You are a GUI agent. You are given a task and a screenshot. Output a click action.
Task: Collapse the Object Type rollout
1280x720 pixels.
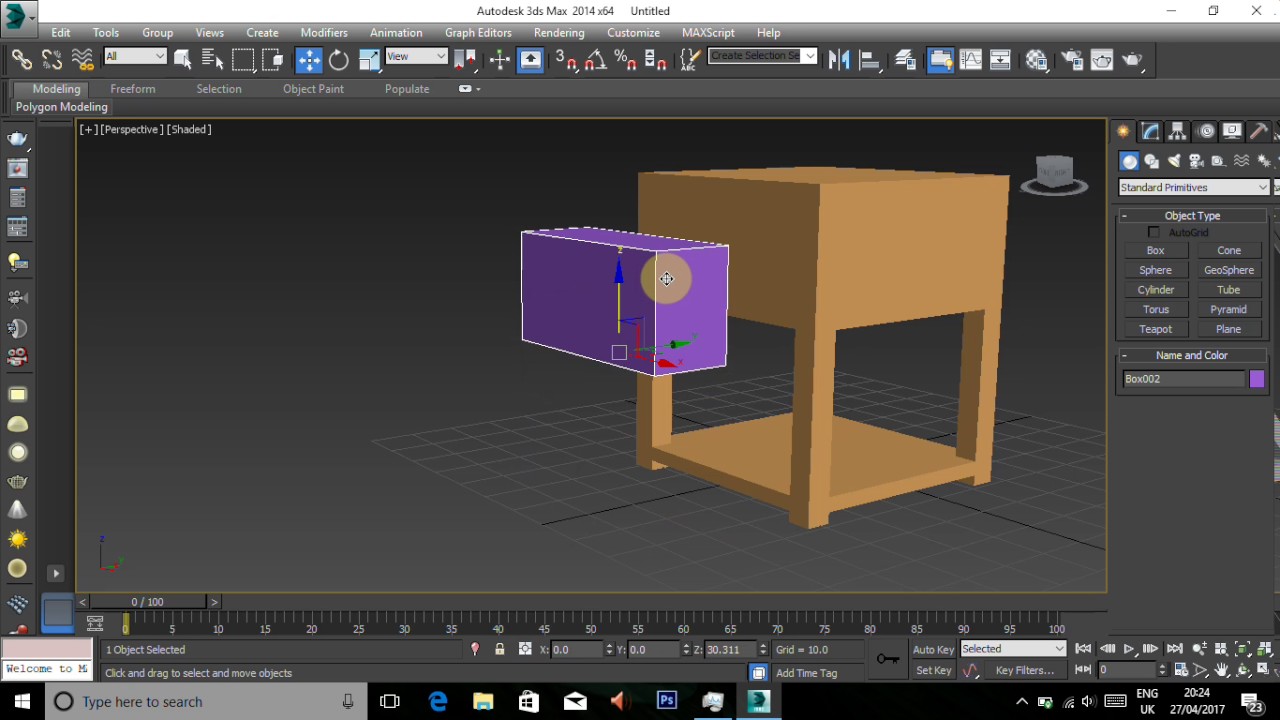(1192, 216)
